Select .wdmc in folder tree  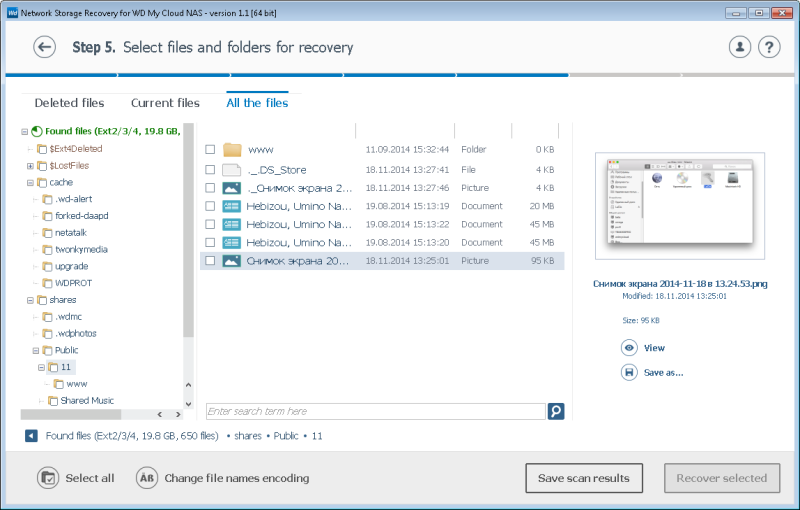(68, 317)
